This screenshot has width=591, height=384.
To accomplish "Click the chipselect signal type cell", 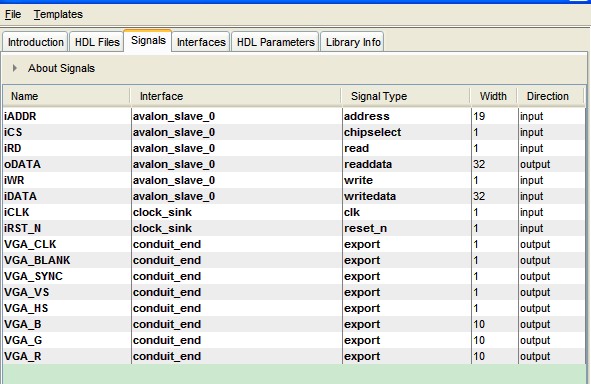I will pyautogui.click(x=407, y=132).
